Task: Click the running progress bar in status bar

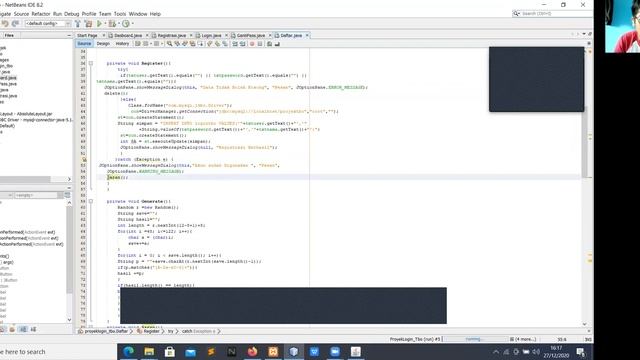Action: tap(475, 339)
